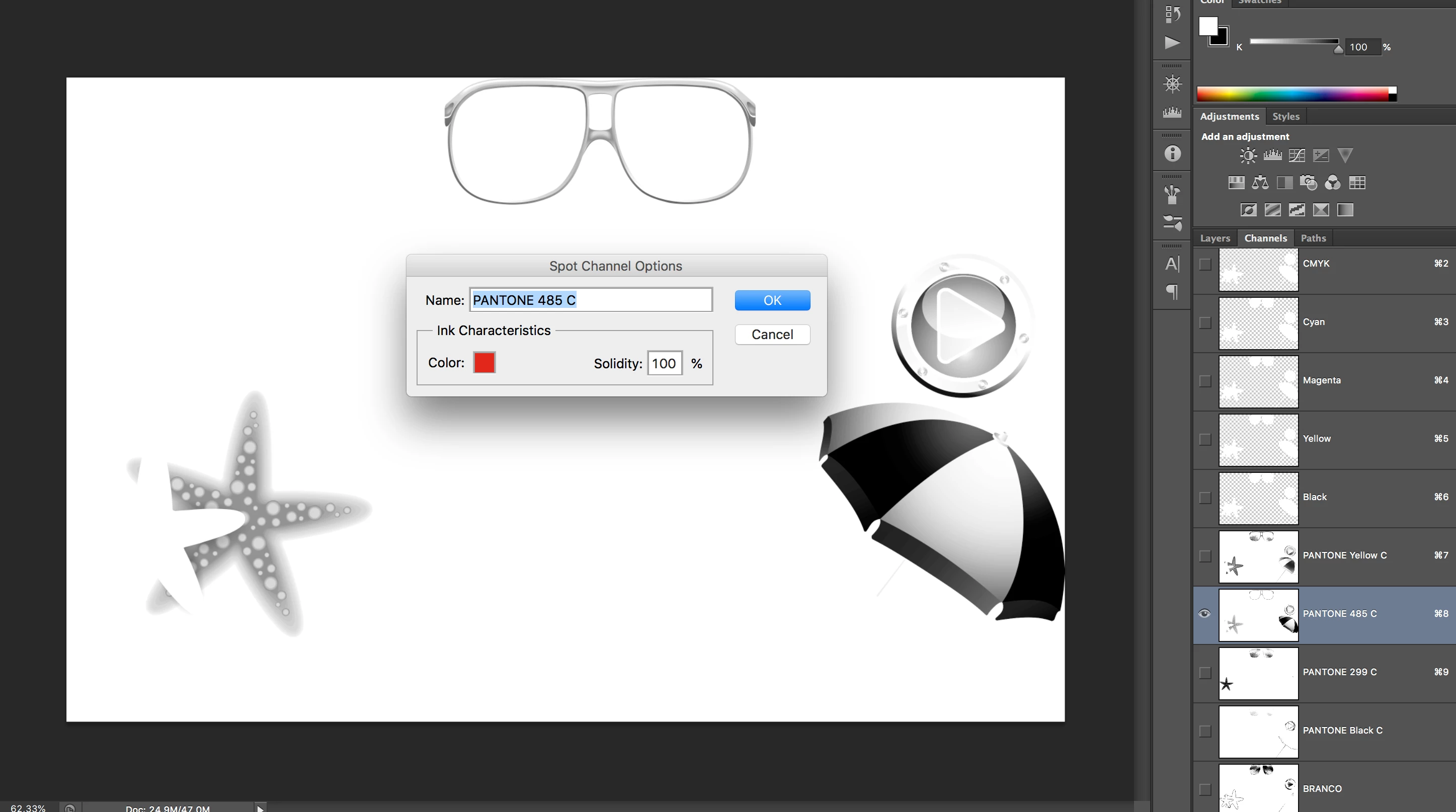1456x812 pixels.
Task: Show the PANTONE Yellow C channel
Action: (1205, 556)
